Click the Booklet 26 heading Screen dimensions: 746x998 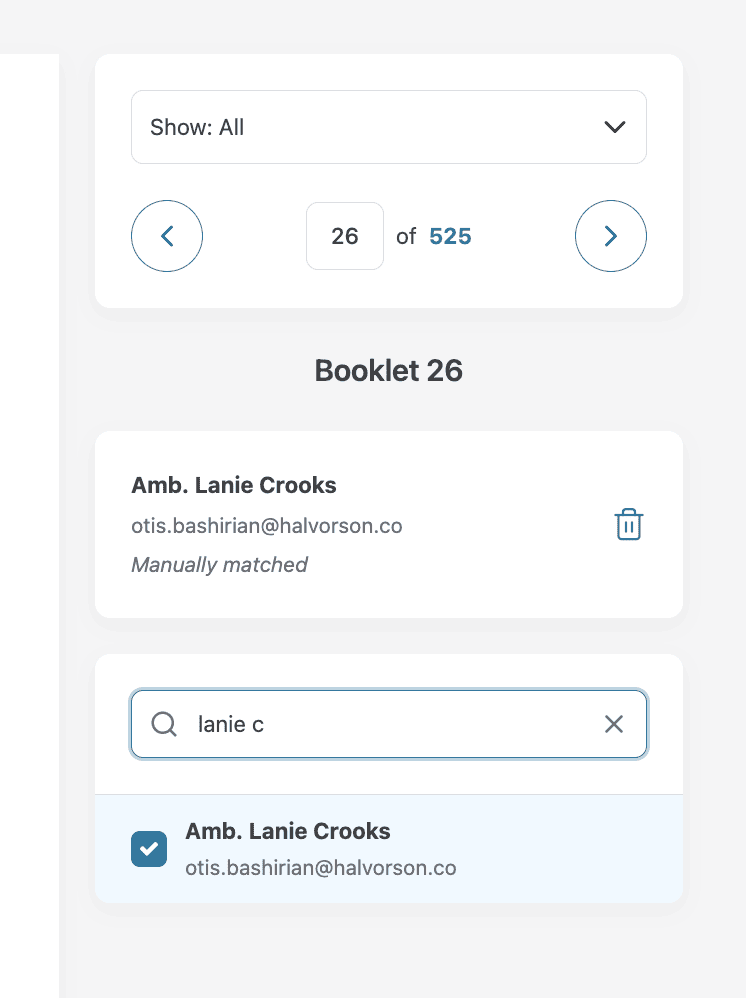point(388,371)
